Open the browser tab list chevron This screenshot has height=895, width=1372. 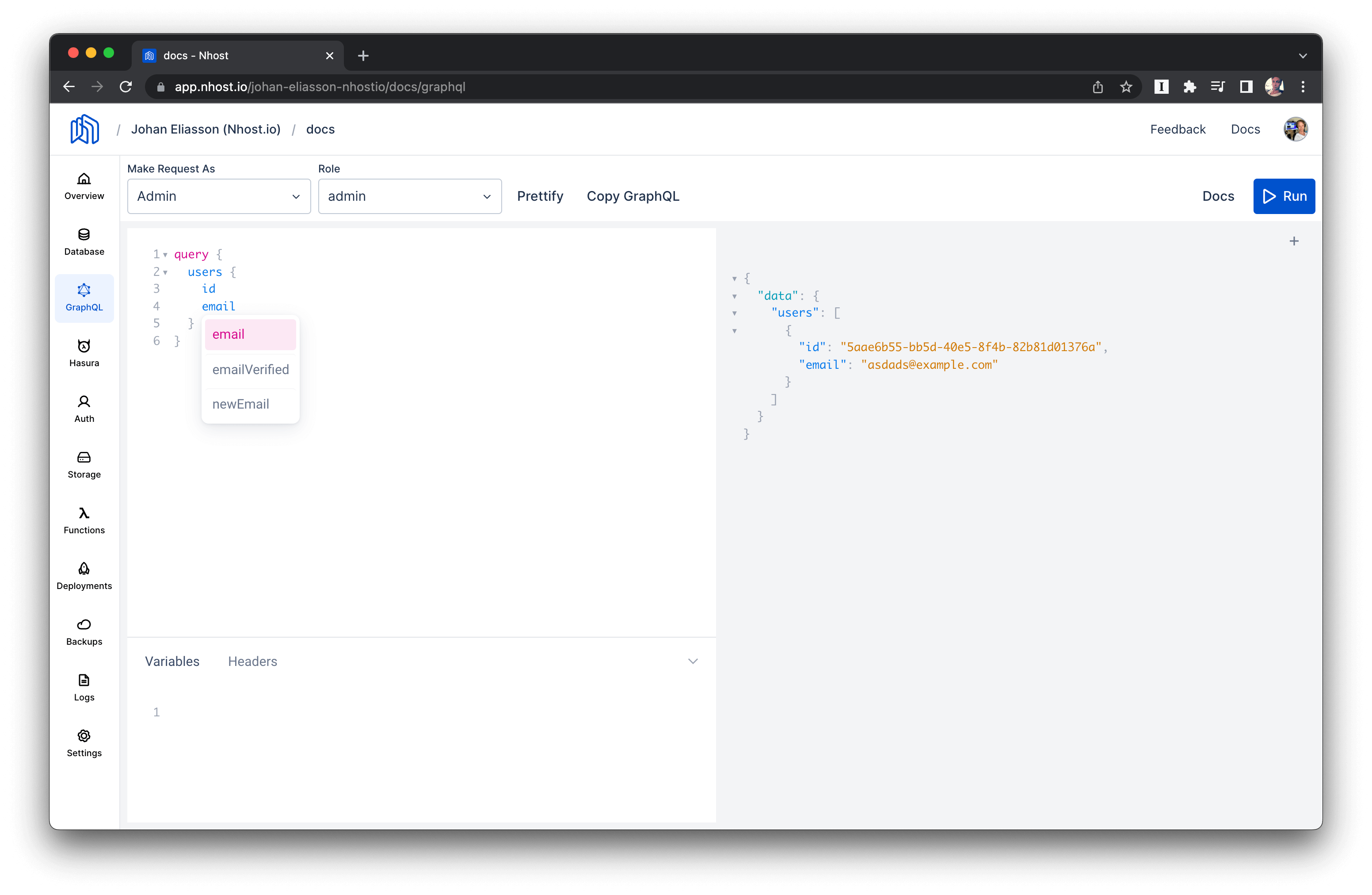click(x=1303, y=55)
